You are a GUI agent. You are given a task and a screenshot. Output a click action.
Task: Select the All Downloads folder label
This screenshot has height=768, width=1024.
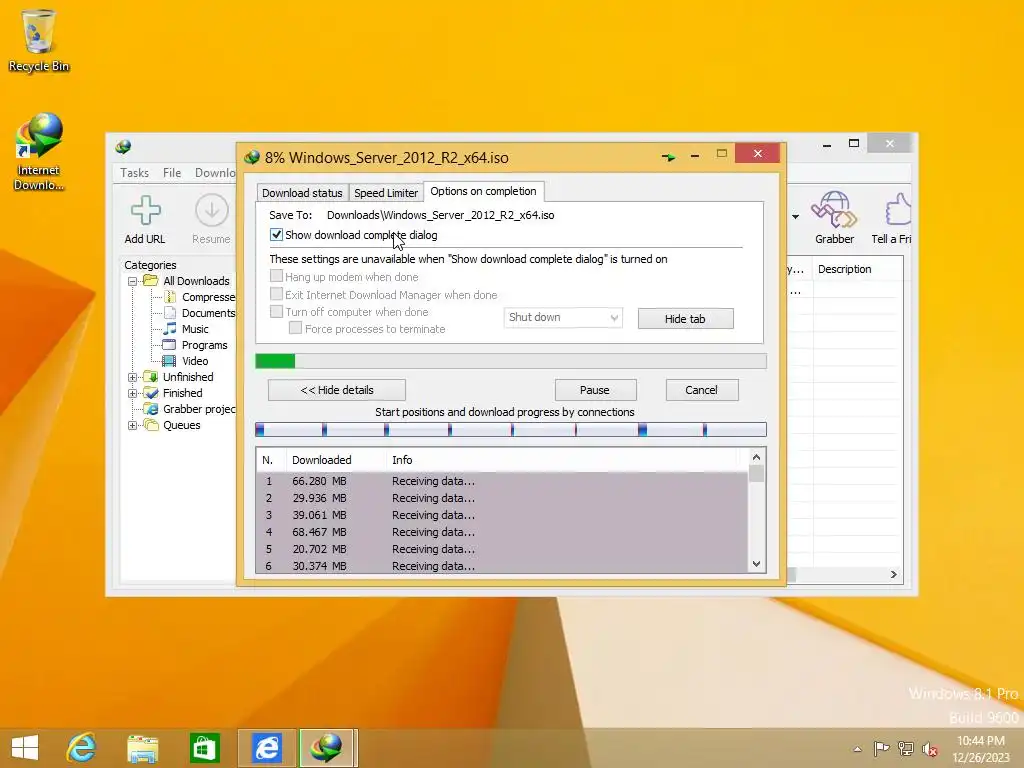(x=197, y=281)
